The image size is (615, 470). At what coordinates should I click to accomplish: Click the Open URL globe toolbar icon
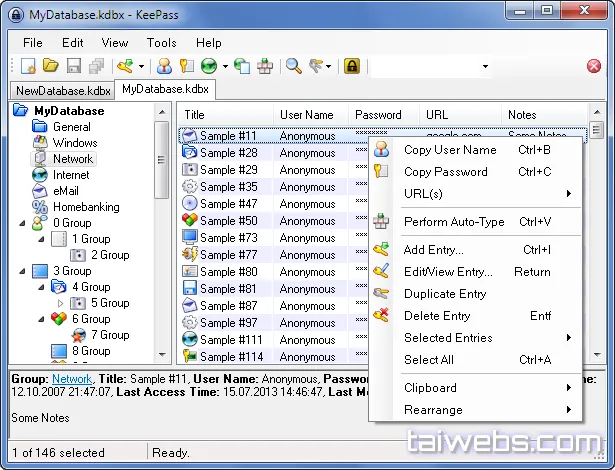click(x=209, y=66)
